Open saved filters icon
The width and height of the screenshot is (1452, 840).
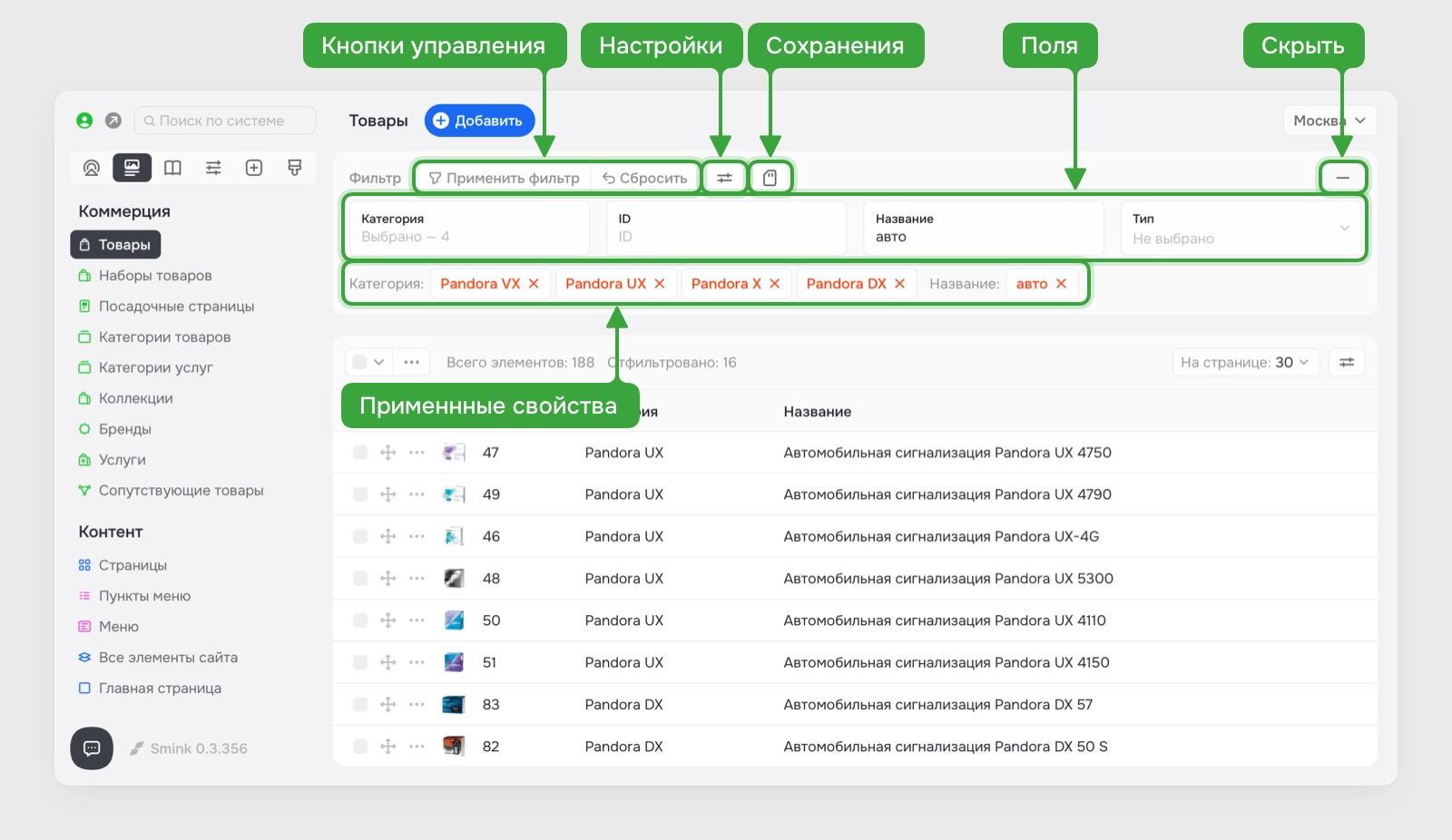pos(770,178)
